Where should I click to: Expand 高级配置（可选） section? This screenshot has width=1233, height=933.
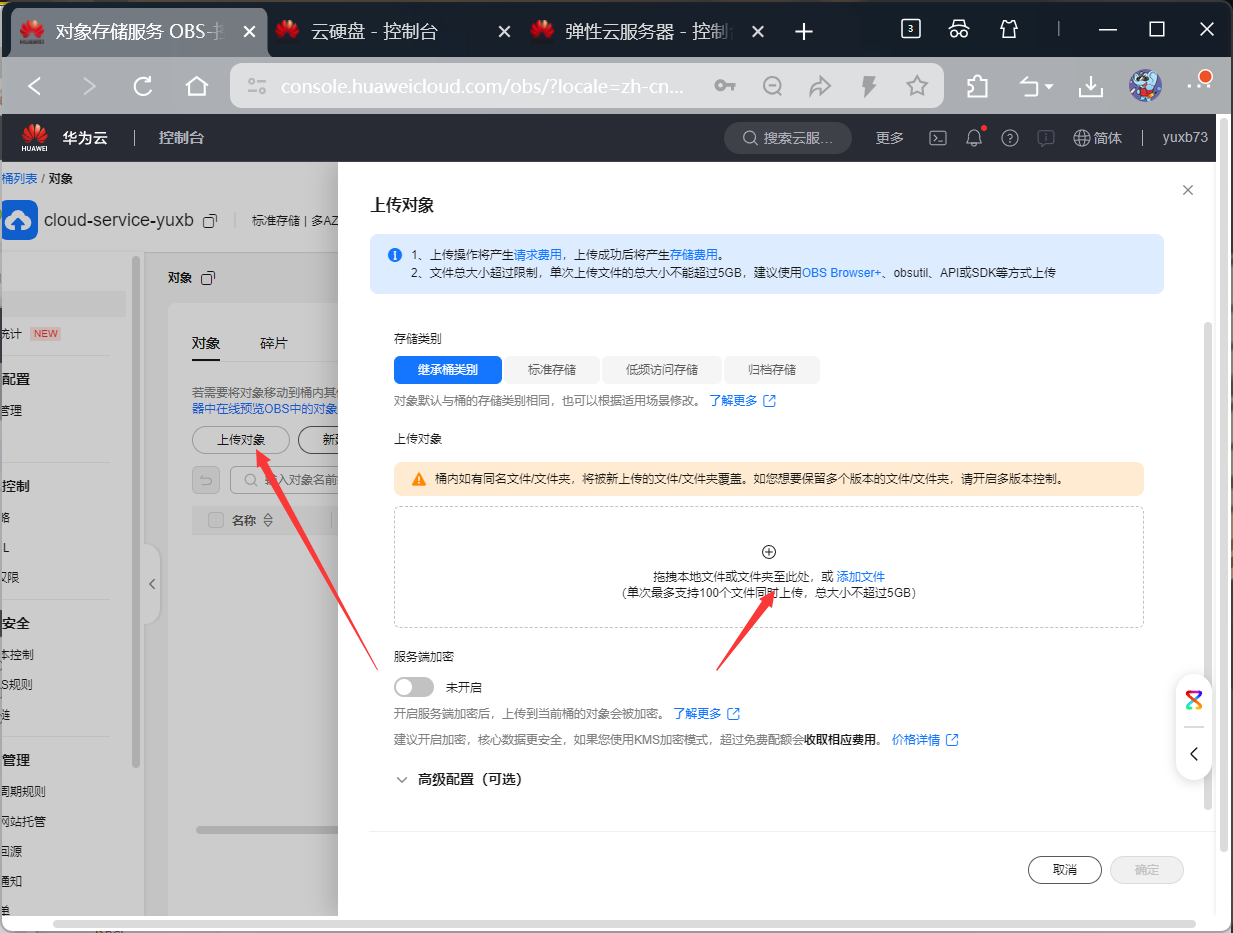point(459,779)
